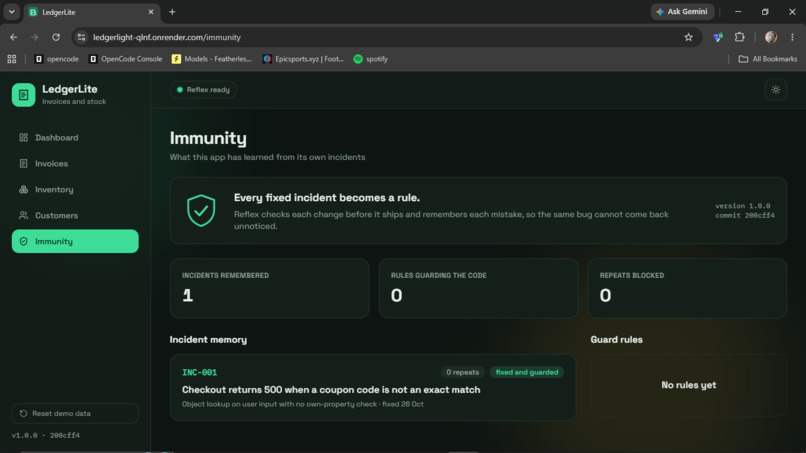This screenshot has width=806, height=453.
Task: Click the site information icon in address bar
Action: [x=81, y=37]
